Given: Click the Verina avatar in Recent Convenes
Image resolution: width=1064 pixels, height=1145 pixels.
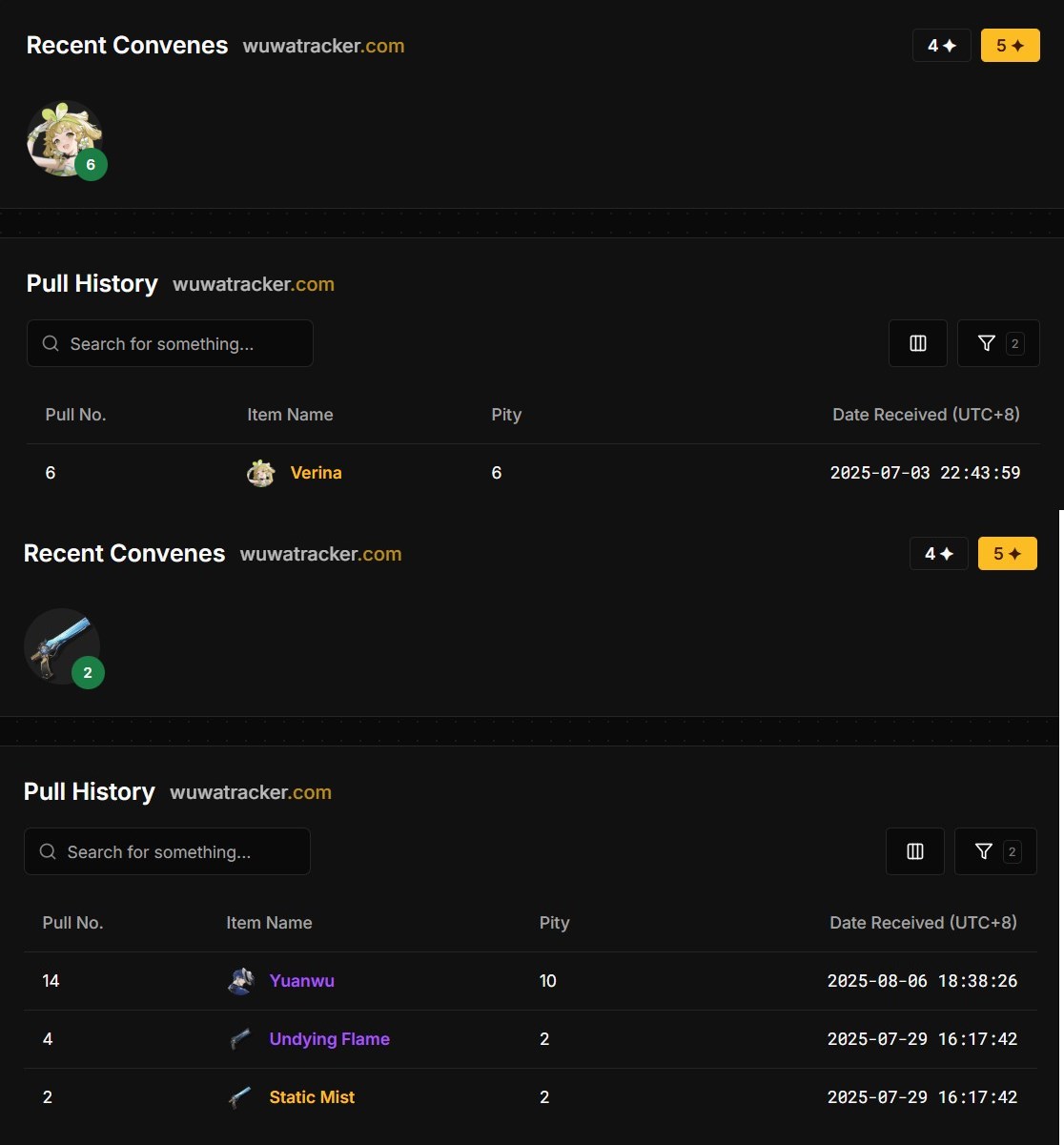Looking at the screenshot, I should click(x=64, y=138).
